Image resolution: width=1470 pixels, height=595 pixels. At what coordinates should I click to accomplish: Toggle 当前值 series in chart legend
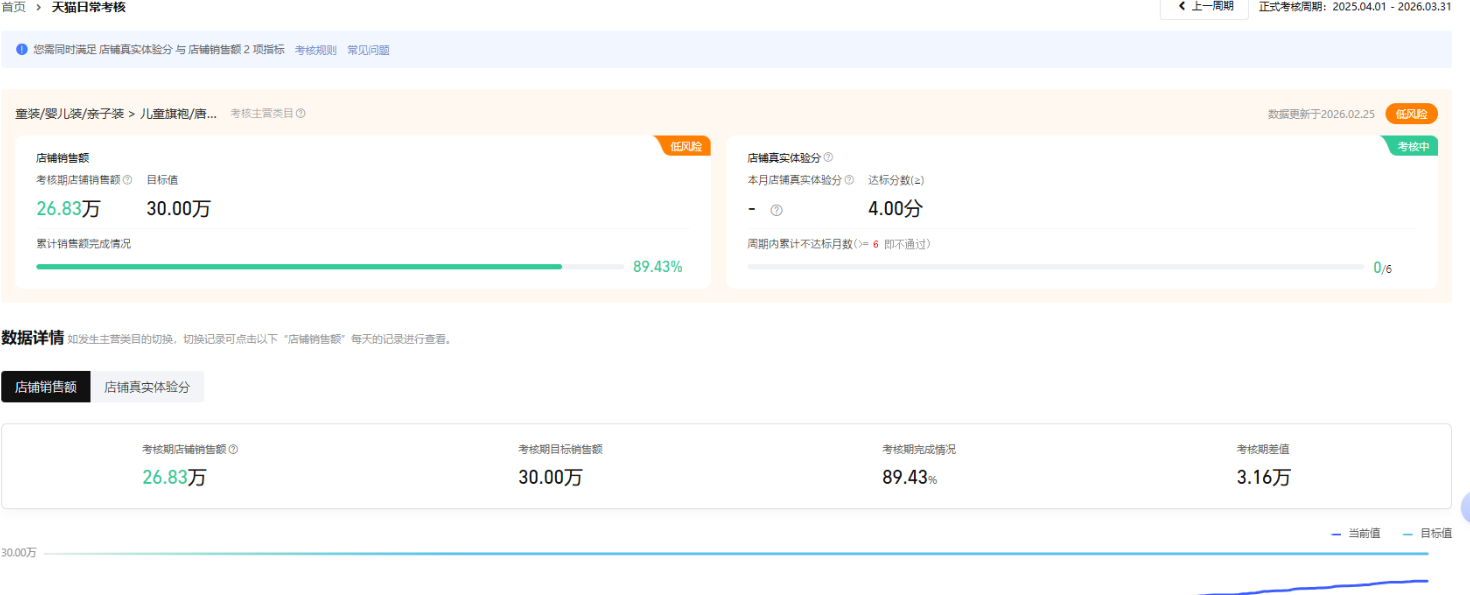pos(1356,534)
